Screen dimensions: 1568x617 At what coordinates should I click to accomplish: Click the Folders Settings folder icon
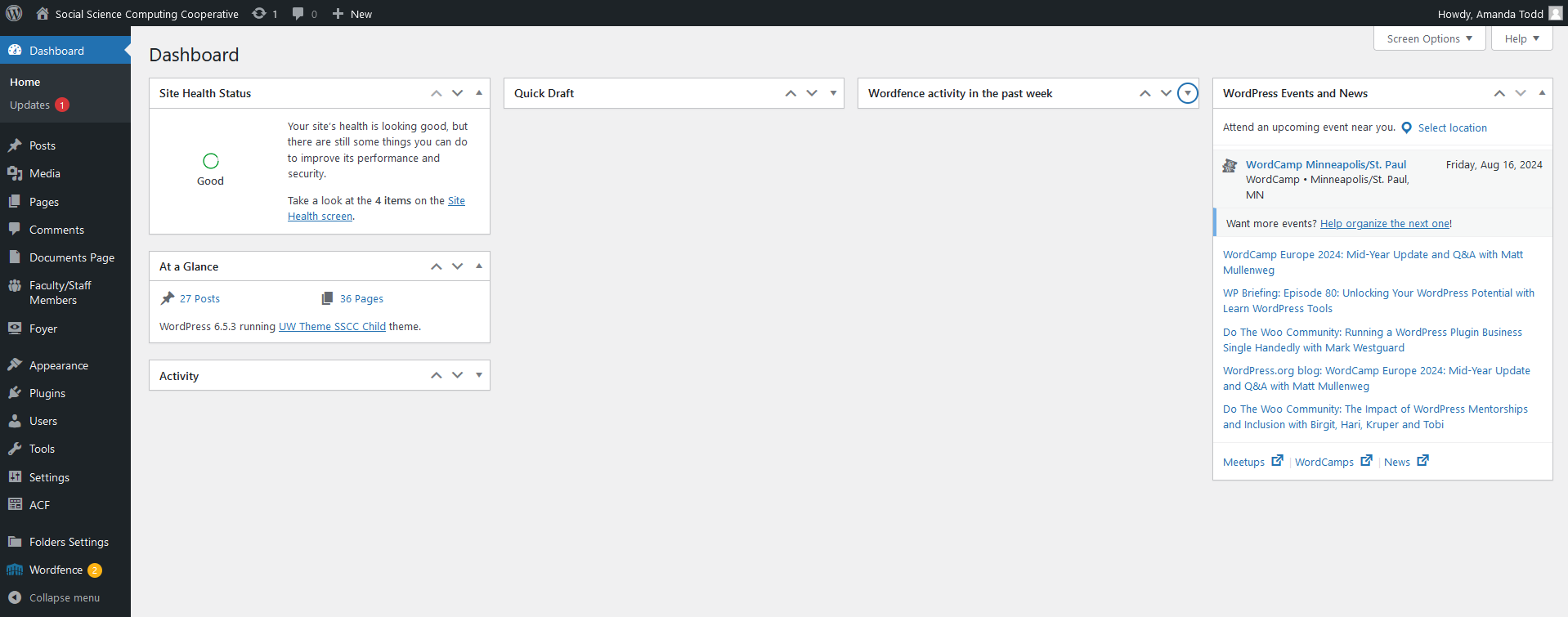[x=15, y=541]
